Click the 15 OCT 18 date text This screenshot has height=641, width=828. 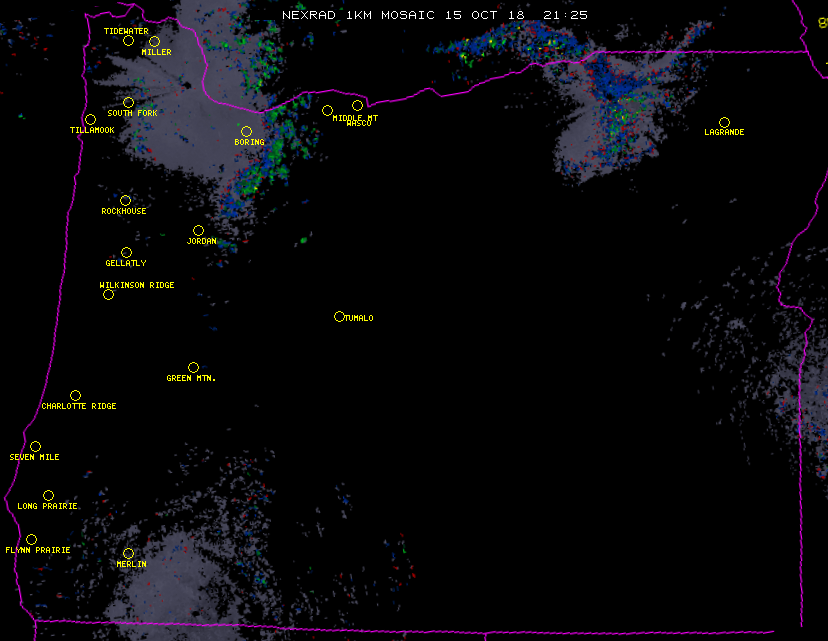(483, 15)
